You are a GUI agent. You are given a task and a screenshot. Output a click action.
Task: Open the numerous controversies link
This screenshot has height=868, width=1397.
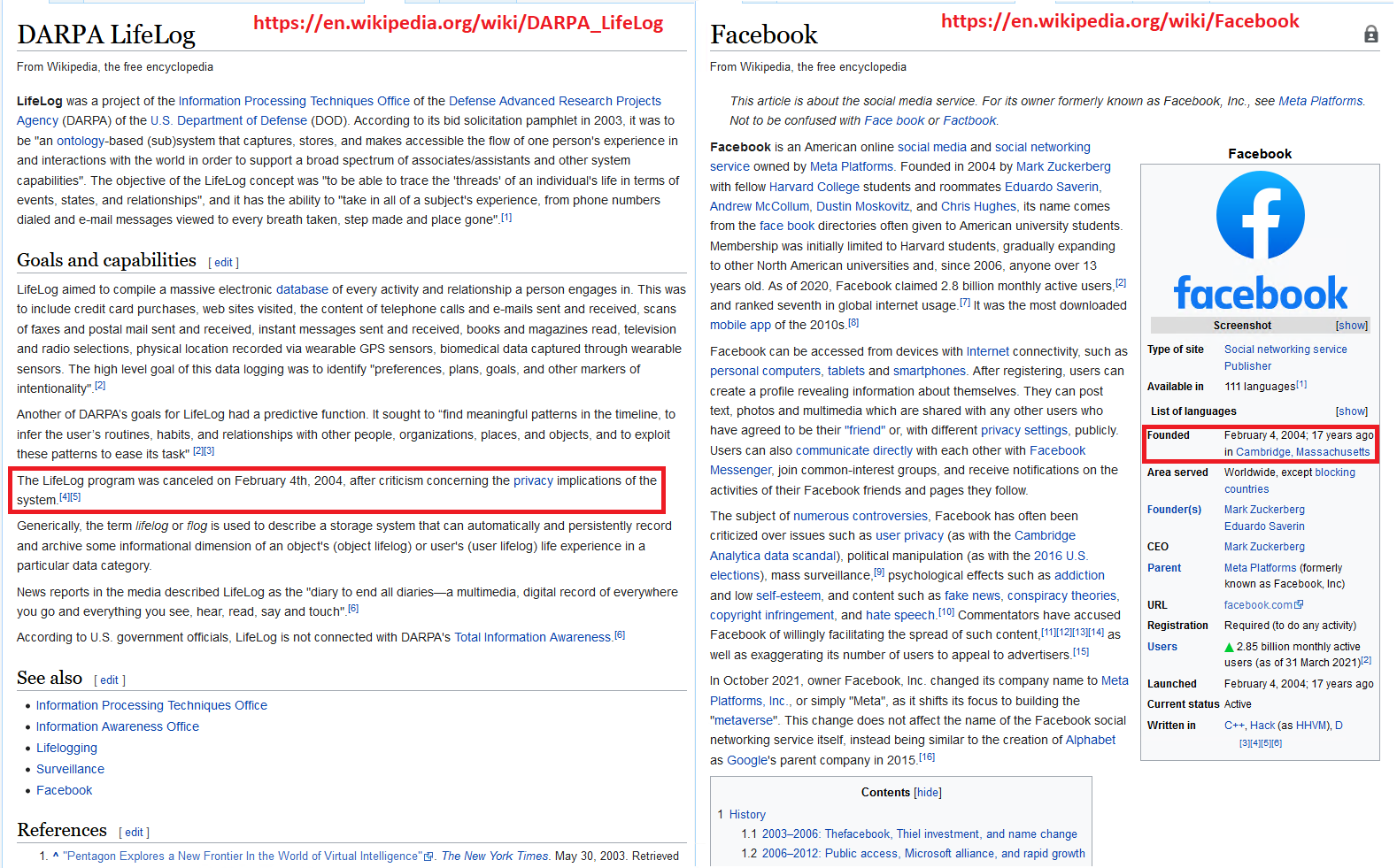(x=861, y=516)
